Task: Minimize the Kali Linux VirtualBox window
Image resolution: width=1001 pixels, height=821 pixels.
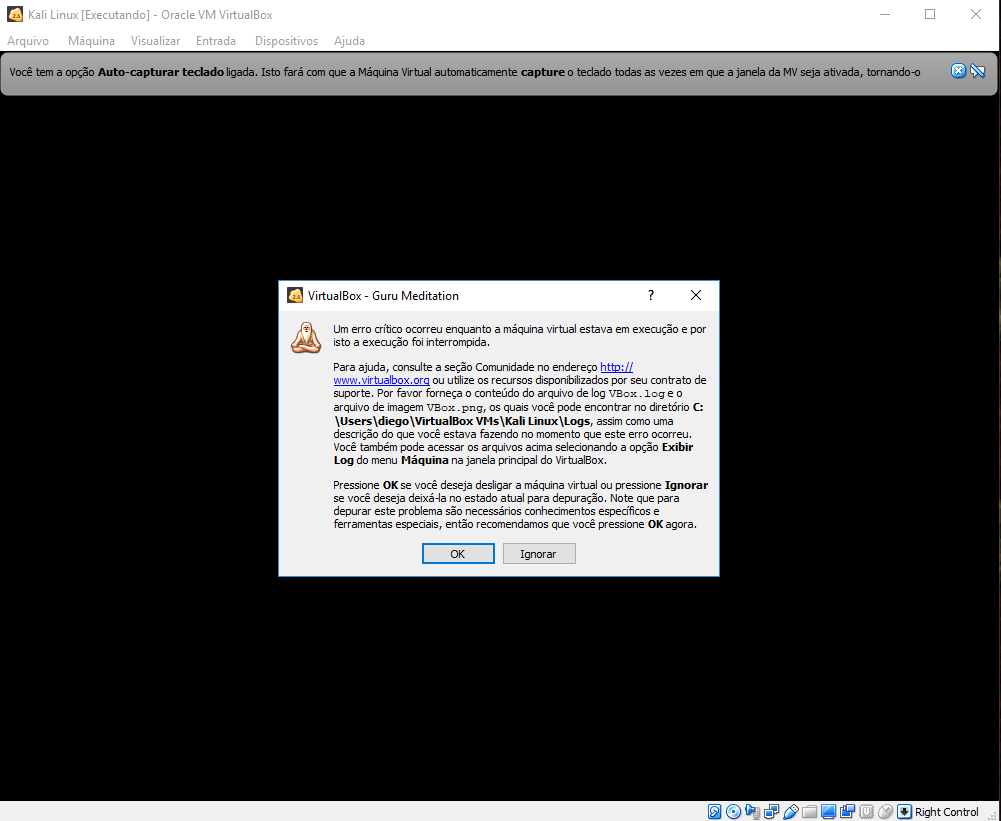Action: pos(885,14)
